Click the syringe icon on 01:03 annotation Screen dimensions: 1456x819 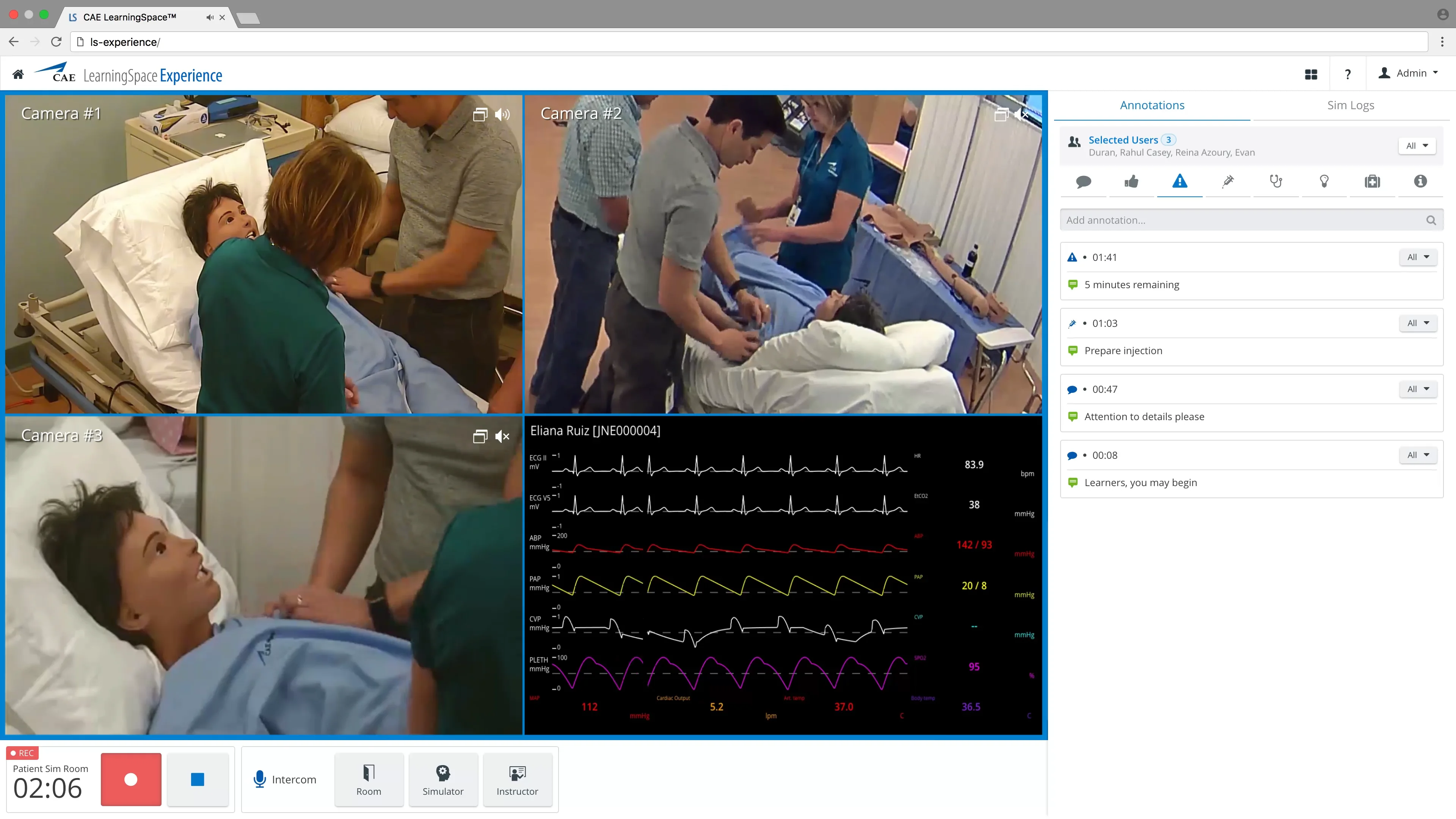[x=1072, y=323]
